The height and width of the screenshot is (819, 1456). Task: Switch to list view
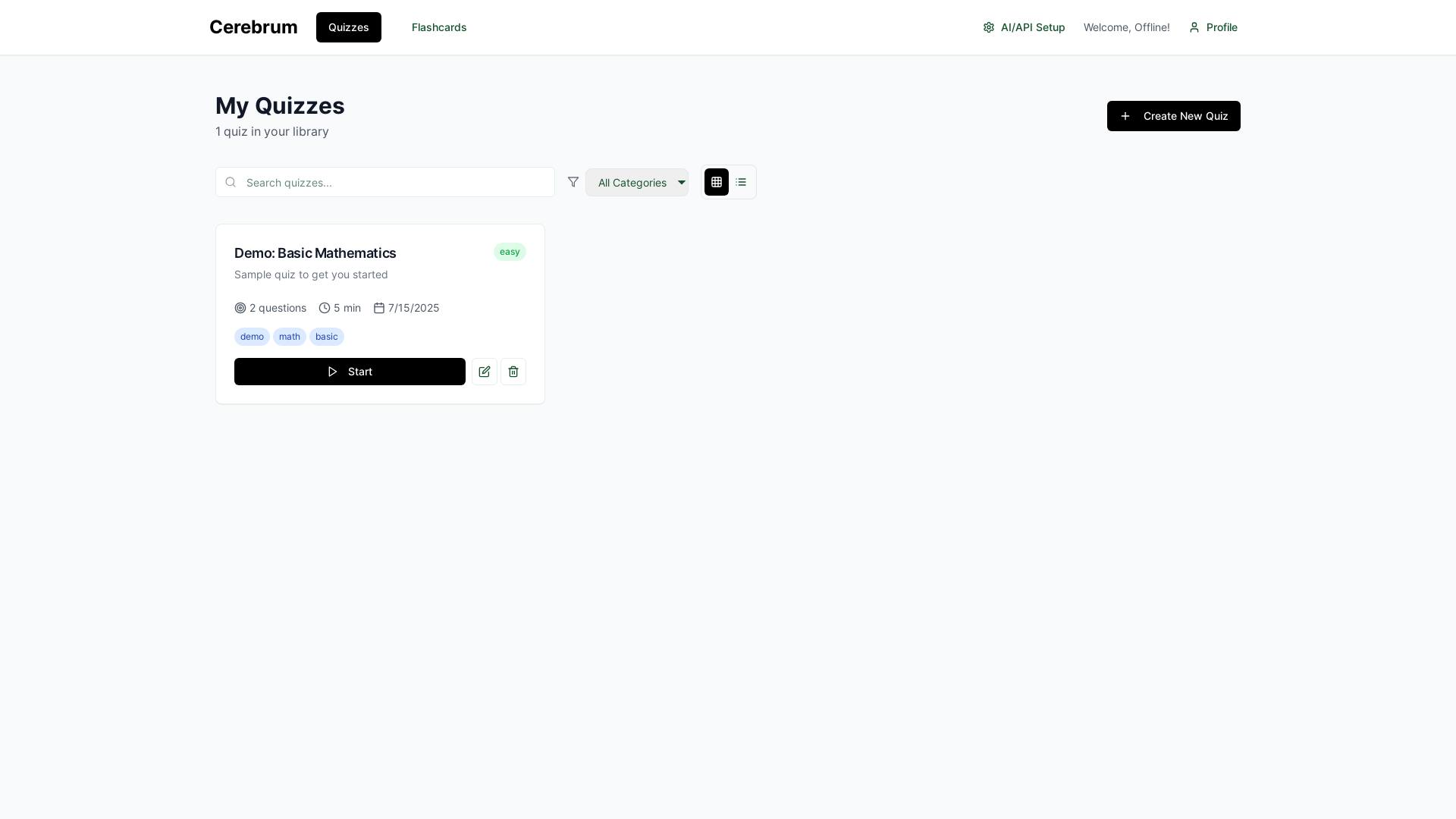741,182
